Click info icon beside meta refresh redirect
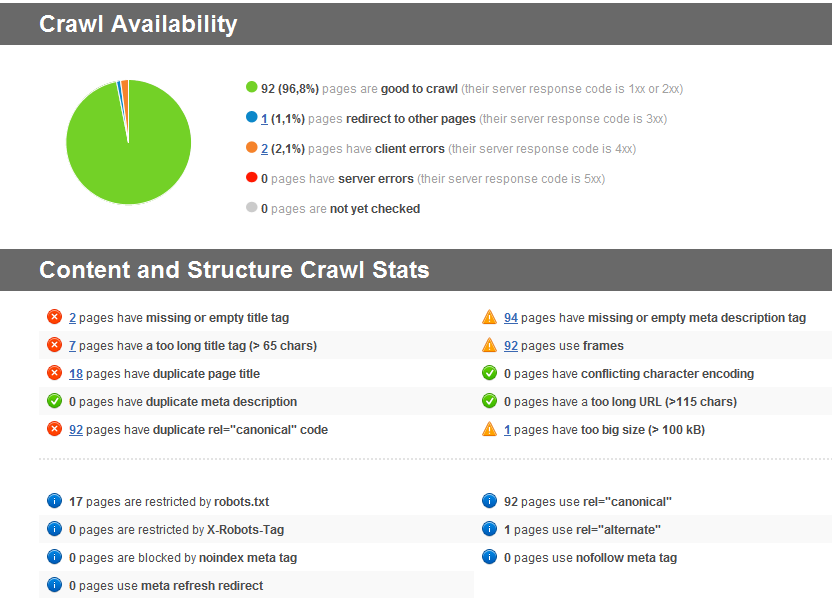This screenshot has height=598, width=832. point(55,585)
